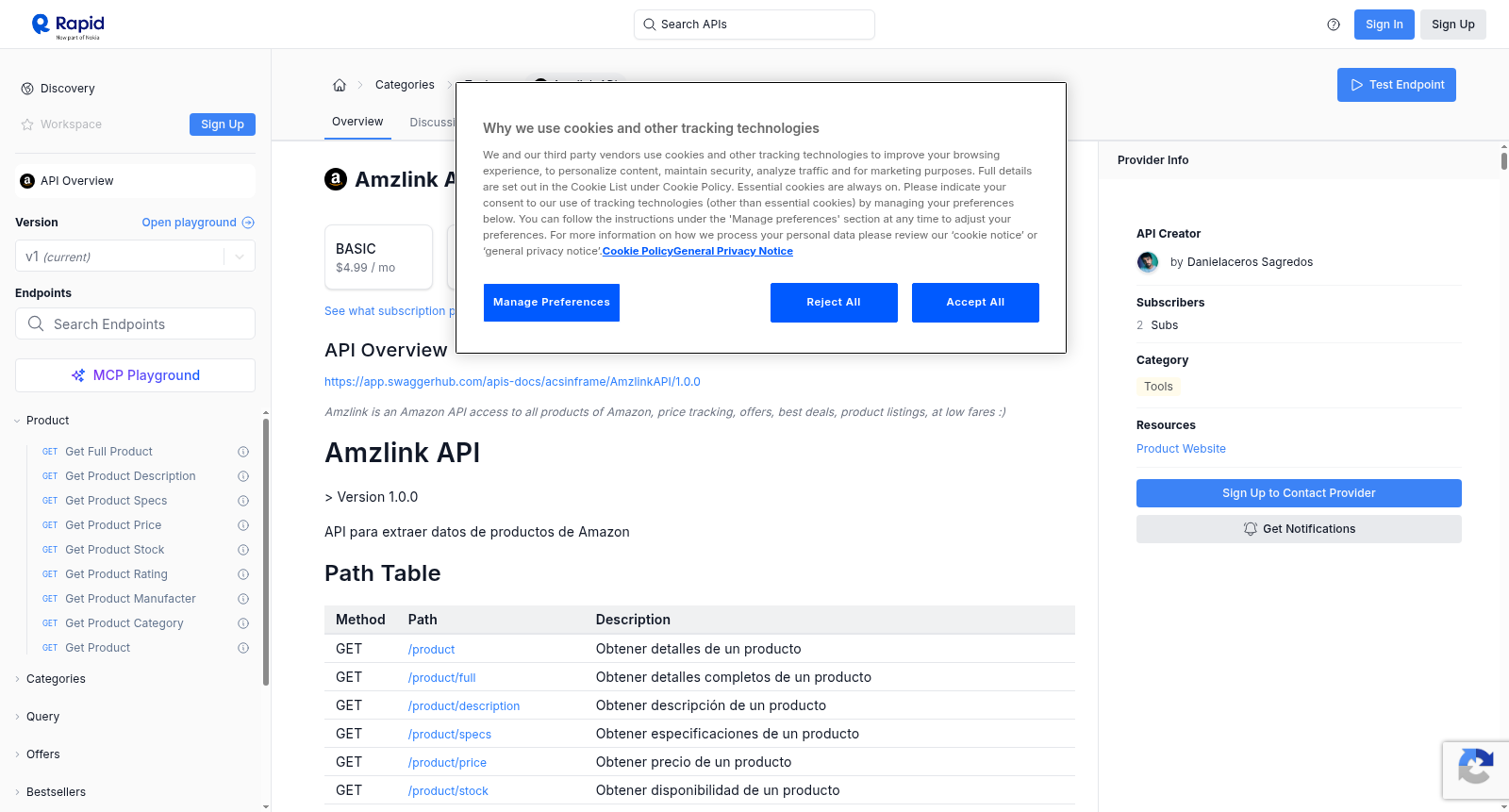Click the API creator avatar
The image size is (1509, 812).
click(1148, 262)
